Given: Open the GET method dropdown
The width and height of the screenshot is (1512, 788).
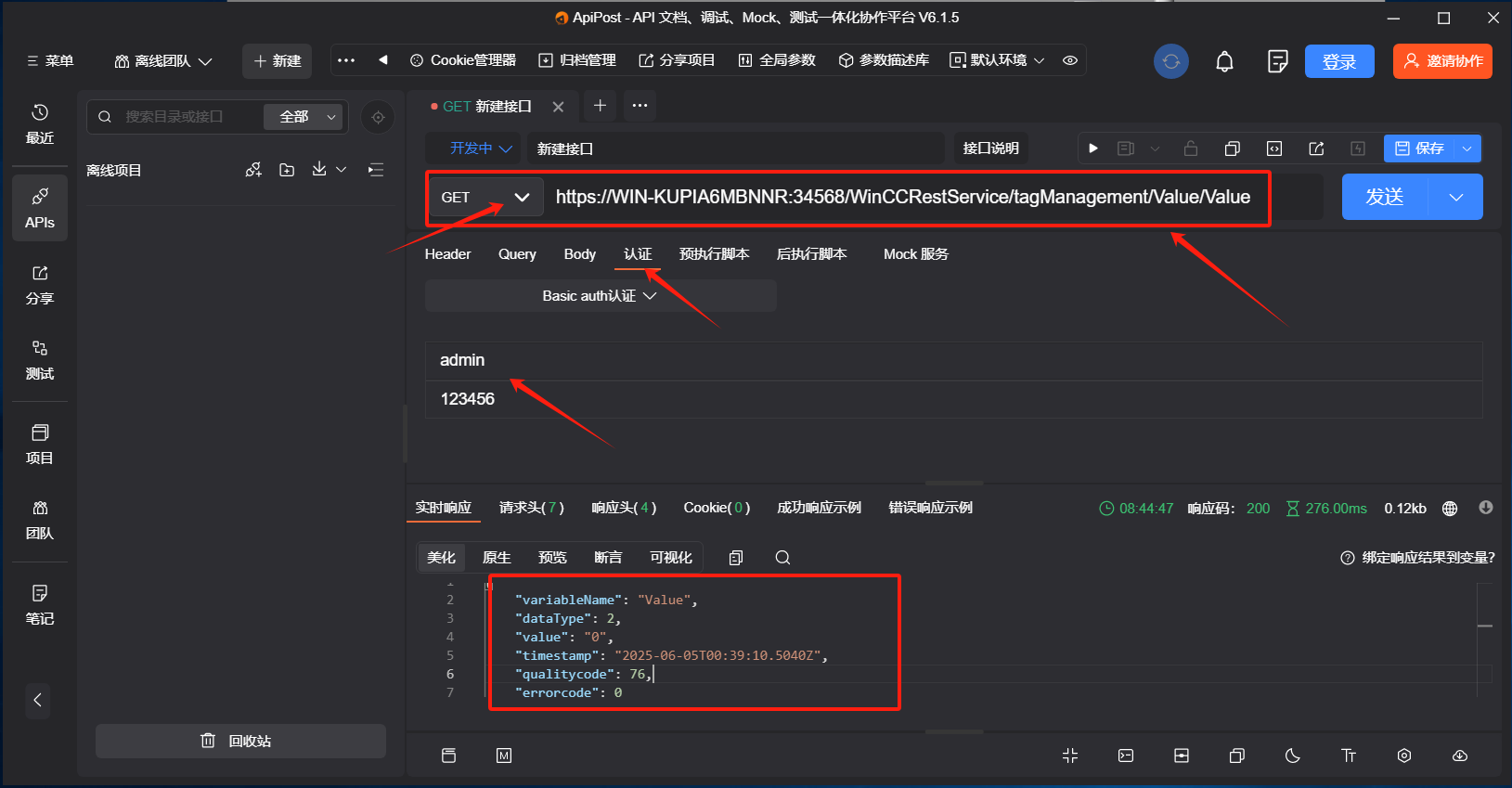Looking at the screenshot, I should click(x=485, y=197).
